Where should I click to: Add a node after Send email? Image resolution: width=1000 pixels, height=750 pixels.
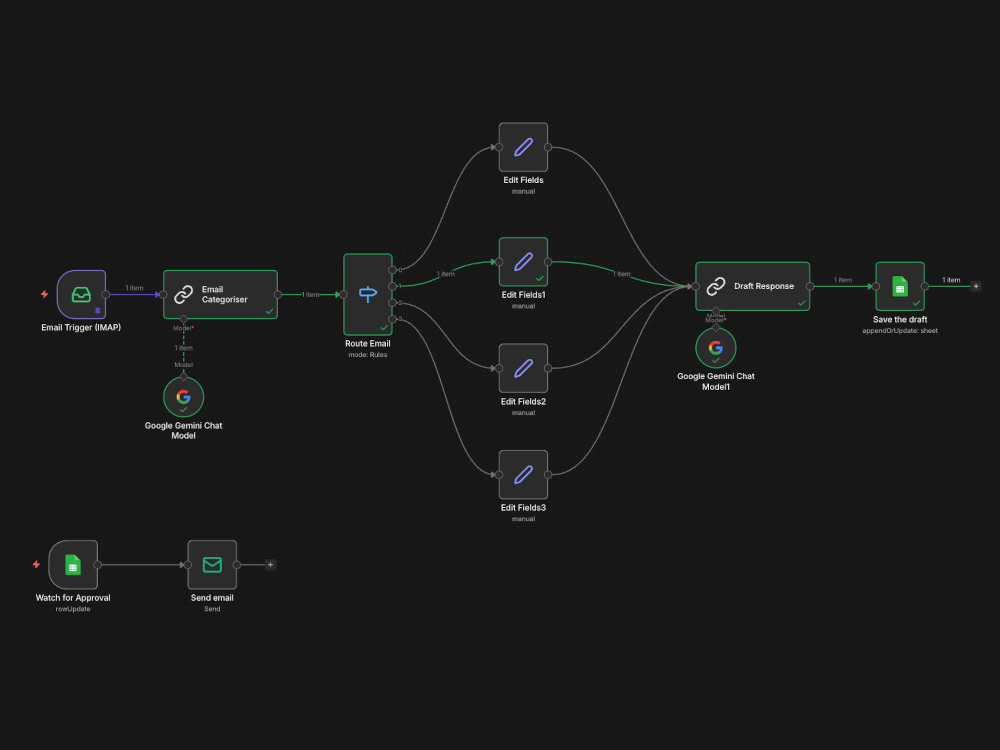(270, 564)
